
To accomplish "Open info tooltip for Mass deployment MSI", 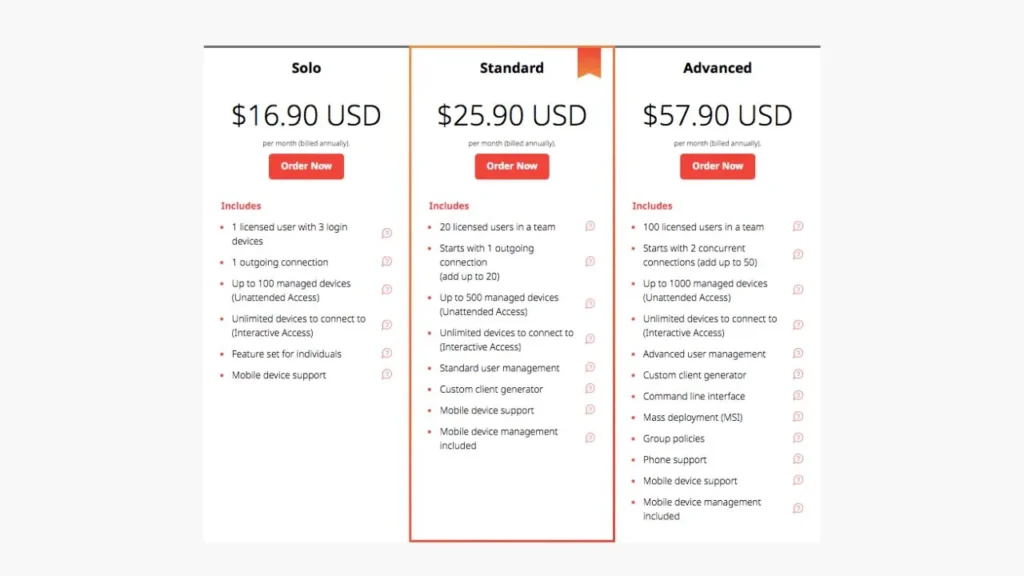I will (x=797, y=417).
